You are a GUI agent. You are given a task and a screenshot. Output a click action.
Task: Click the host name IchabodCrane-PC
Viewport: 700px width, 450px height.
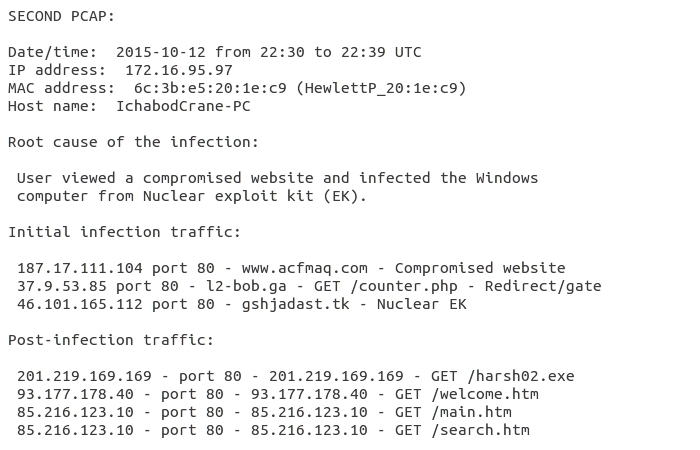coord(183,106)
